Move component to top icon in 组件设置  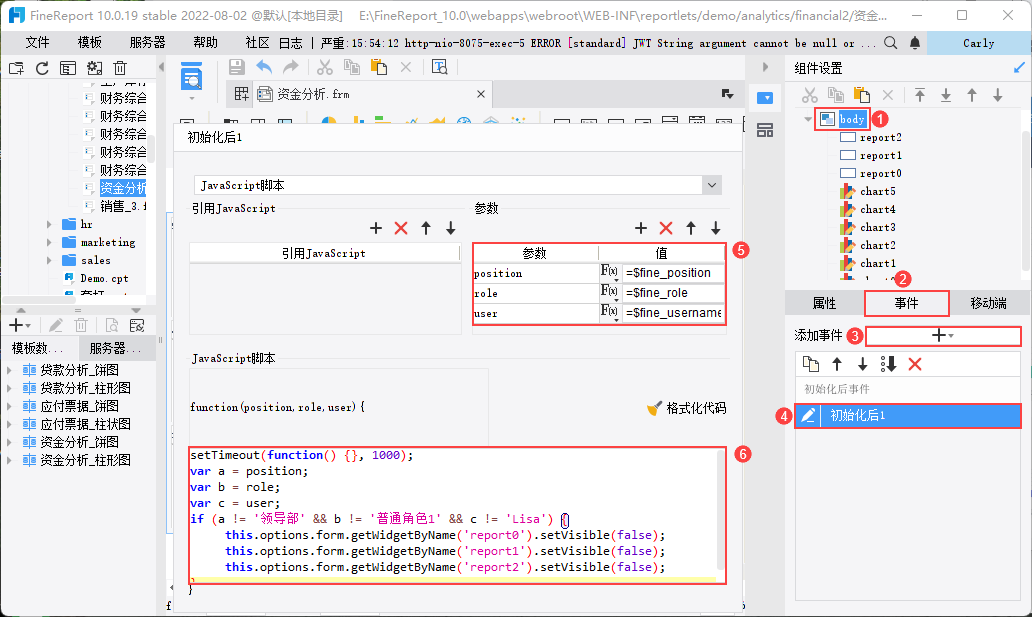[x=920, y=95]
